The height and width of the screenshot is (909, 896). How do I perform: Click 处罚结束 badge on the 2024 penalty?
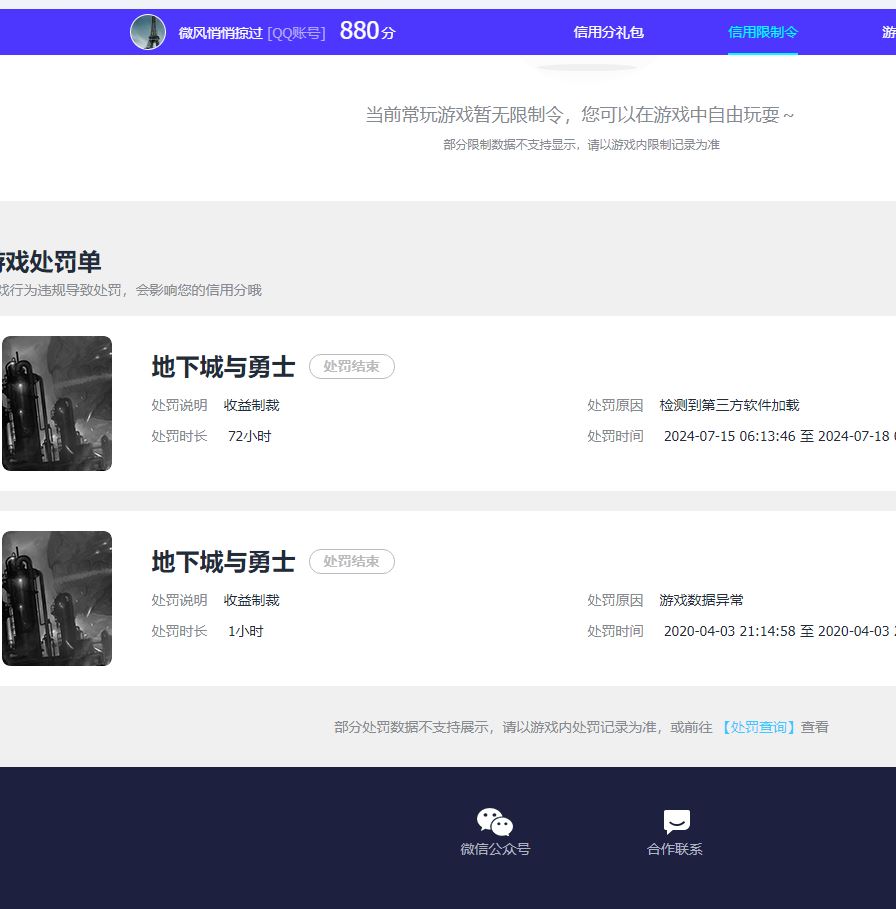point(352,367)
